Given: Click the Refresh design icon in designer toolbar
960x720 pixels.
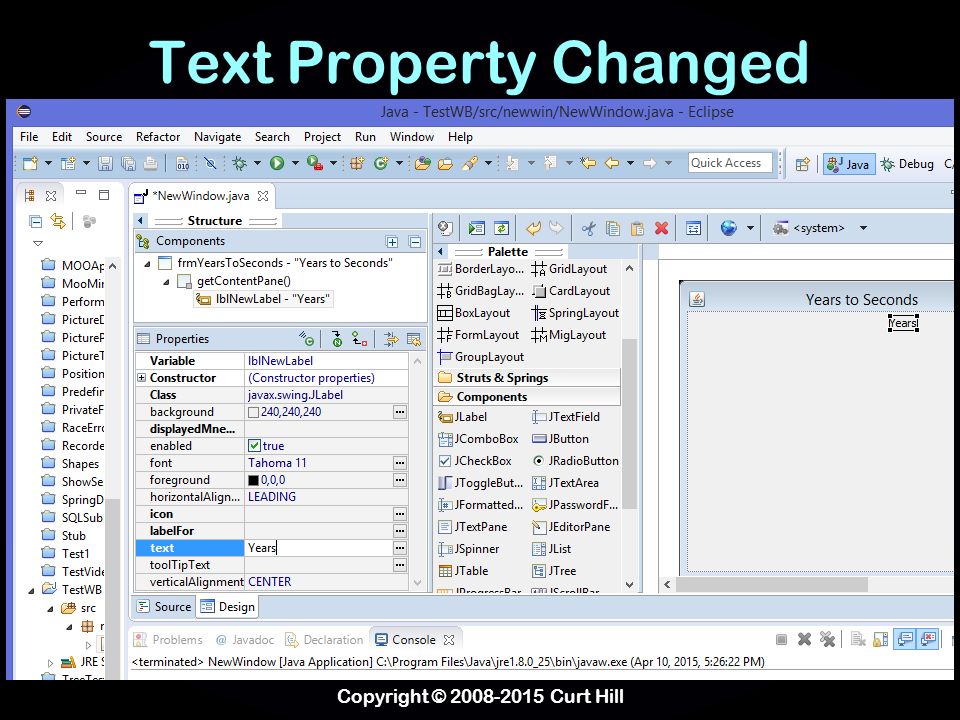Looking at the screenshot, I should pyautogui.click(x=501, y=228).
